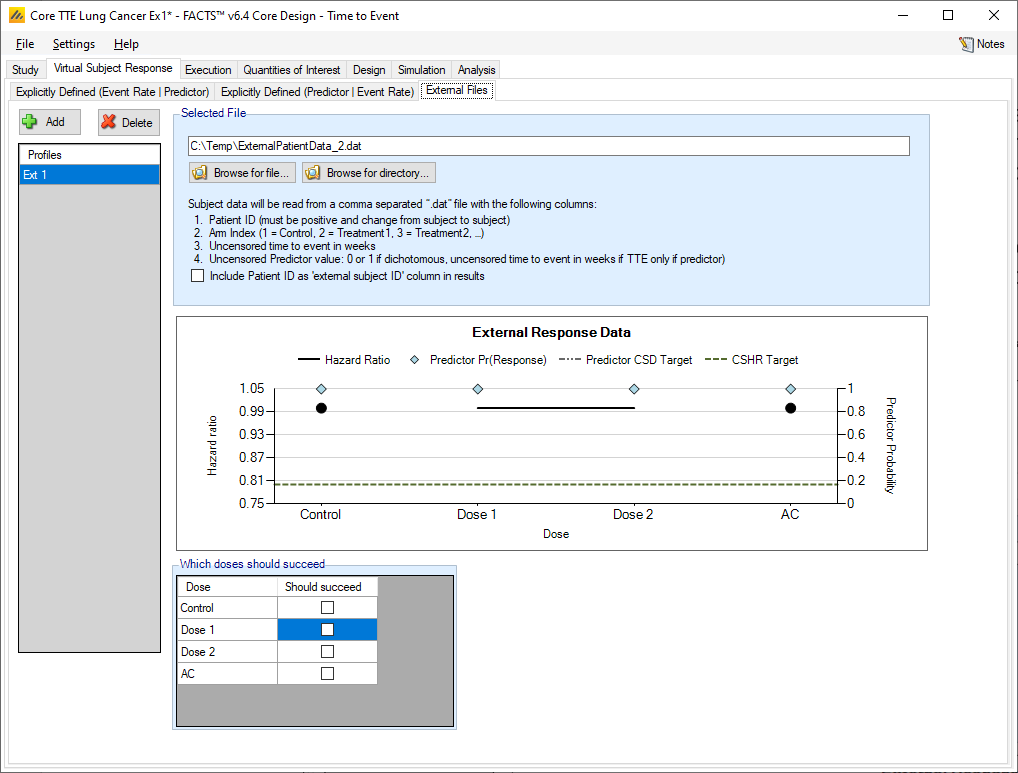Toggle Should succeed checkbox for AC
The height and width of the screenshot is (773, 1018).
point(327,674)
